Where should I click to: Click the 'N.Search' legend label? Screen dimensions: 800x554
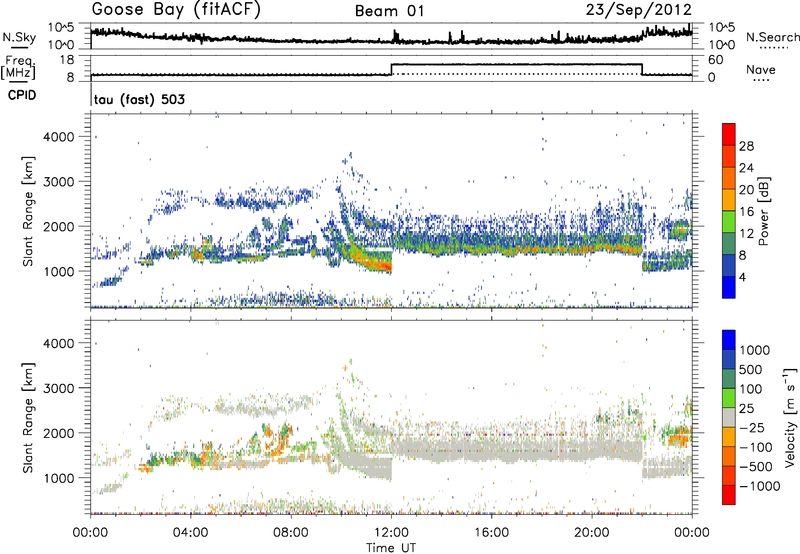pyautogui.click(x=772, y=37)
